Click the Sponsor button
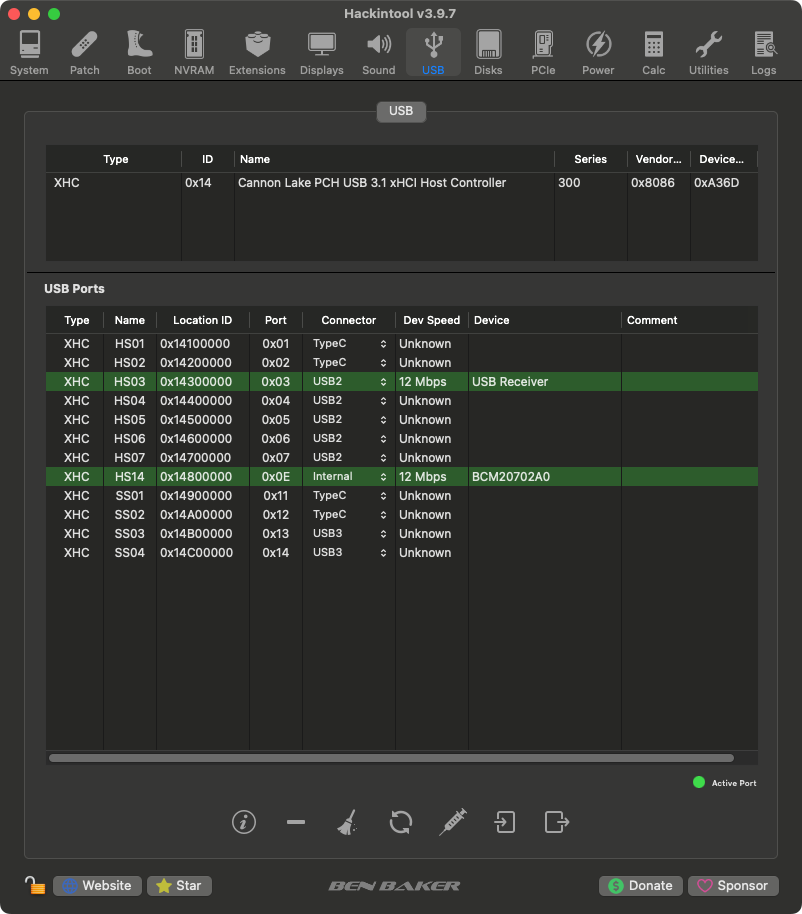802x914 pixels. (733, 885)
